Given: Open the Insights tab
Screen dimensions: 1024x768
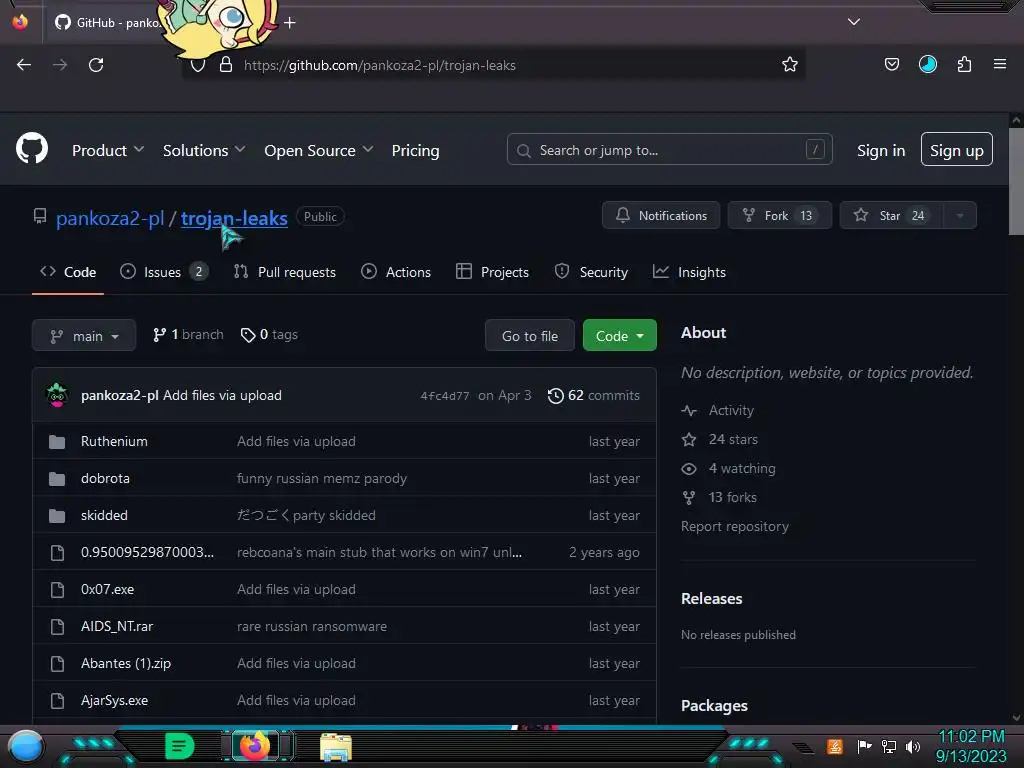Looking at the screenshot, I should (x=690, y=272).
